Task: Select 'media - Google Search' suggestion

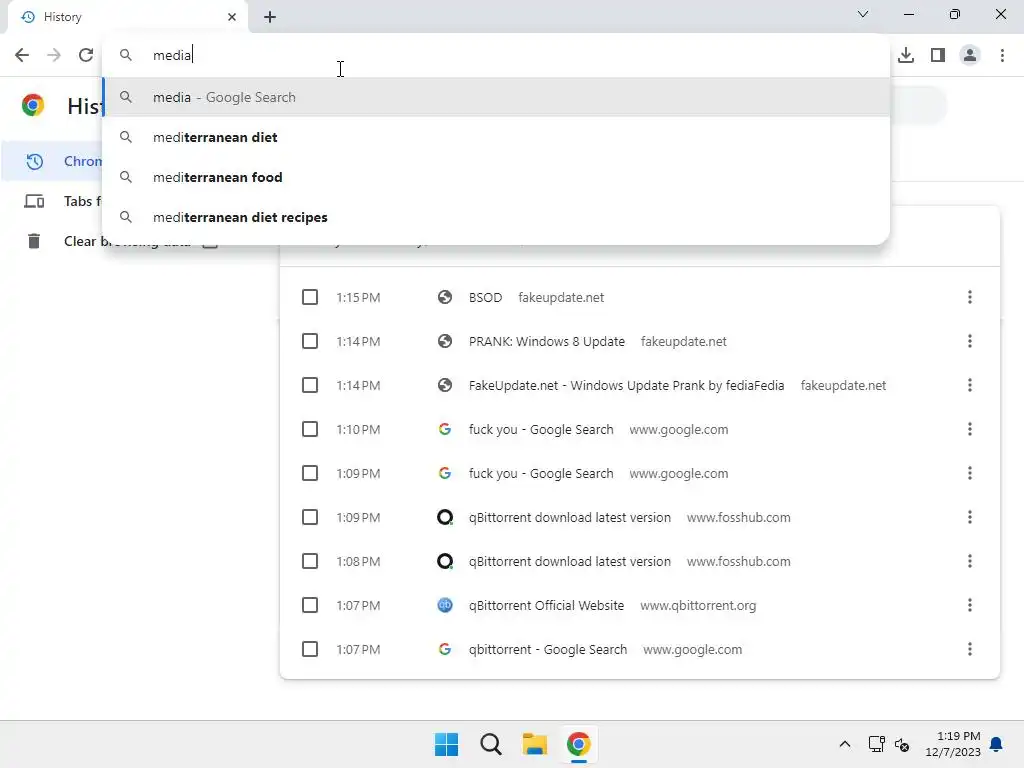Action: pos(496,97)
